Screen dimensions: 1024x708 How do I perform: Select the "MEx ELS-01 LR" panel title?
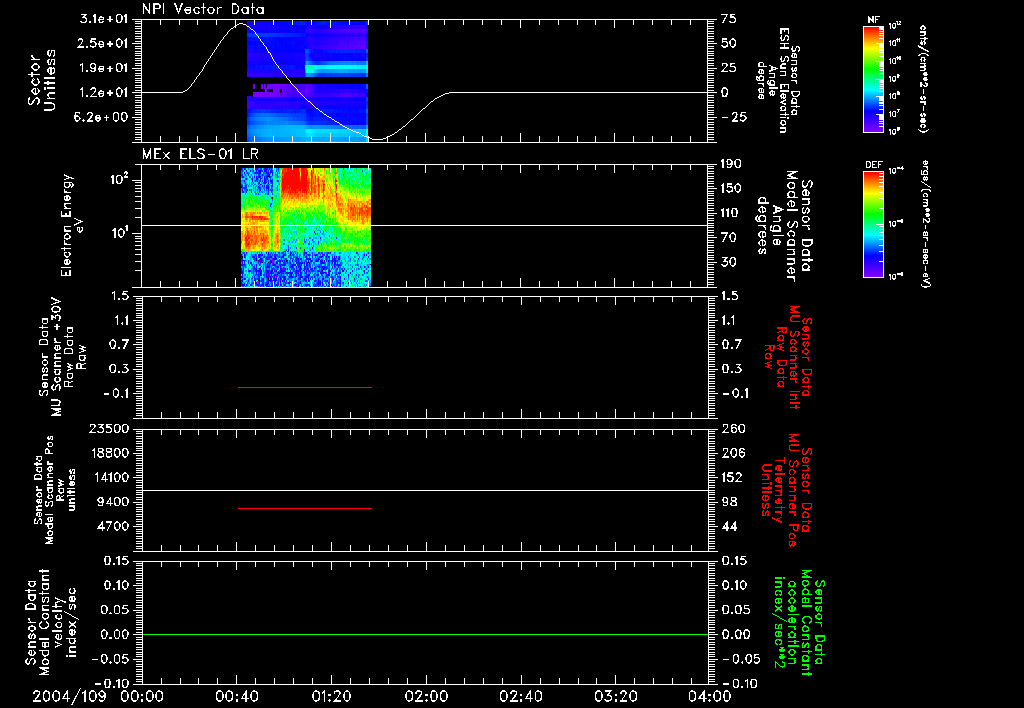coord(200,154)
